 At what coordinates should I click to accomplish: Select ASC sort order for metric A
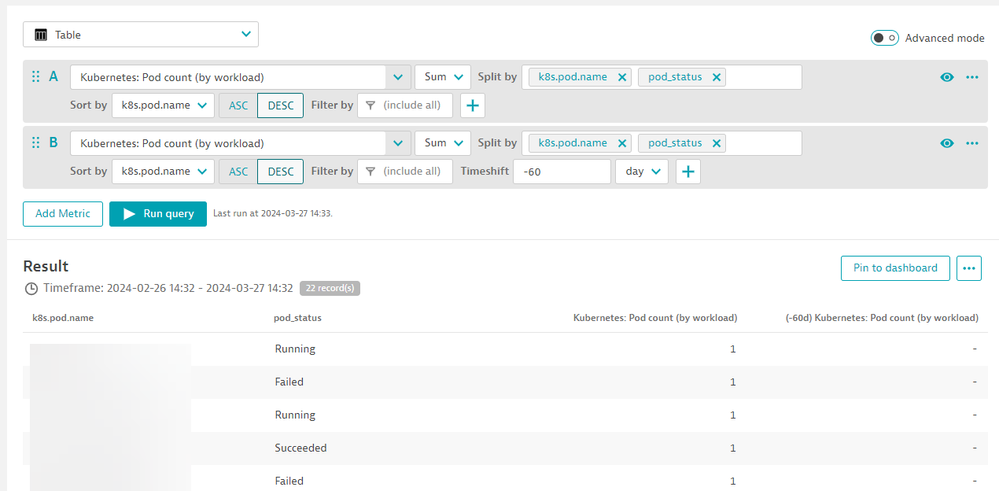pos(238,105)
